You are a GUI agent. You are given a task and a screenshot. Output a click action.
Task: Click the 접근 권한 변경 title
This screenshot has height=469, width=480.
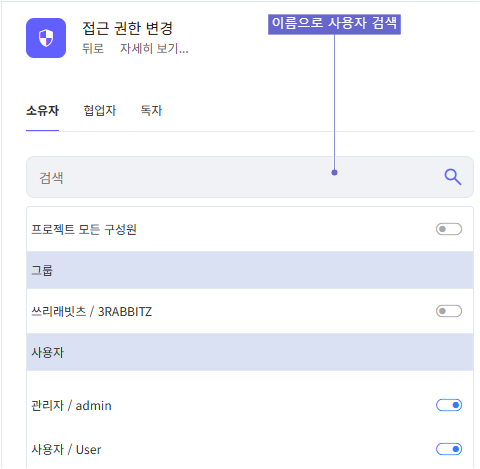[x=128, y=28]
